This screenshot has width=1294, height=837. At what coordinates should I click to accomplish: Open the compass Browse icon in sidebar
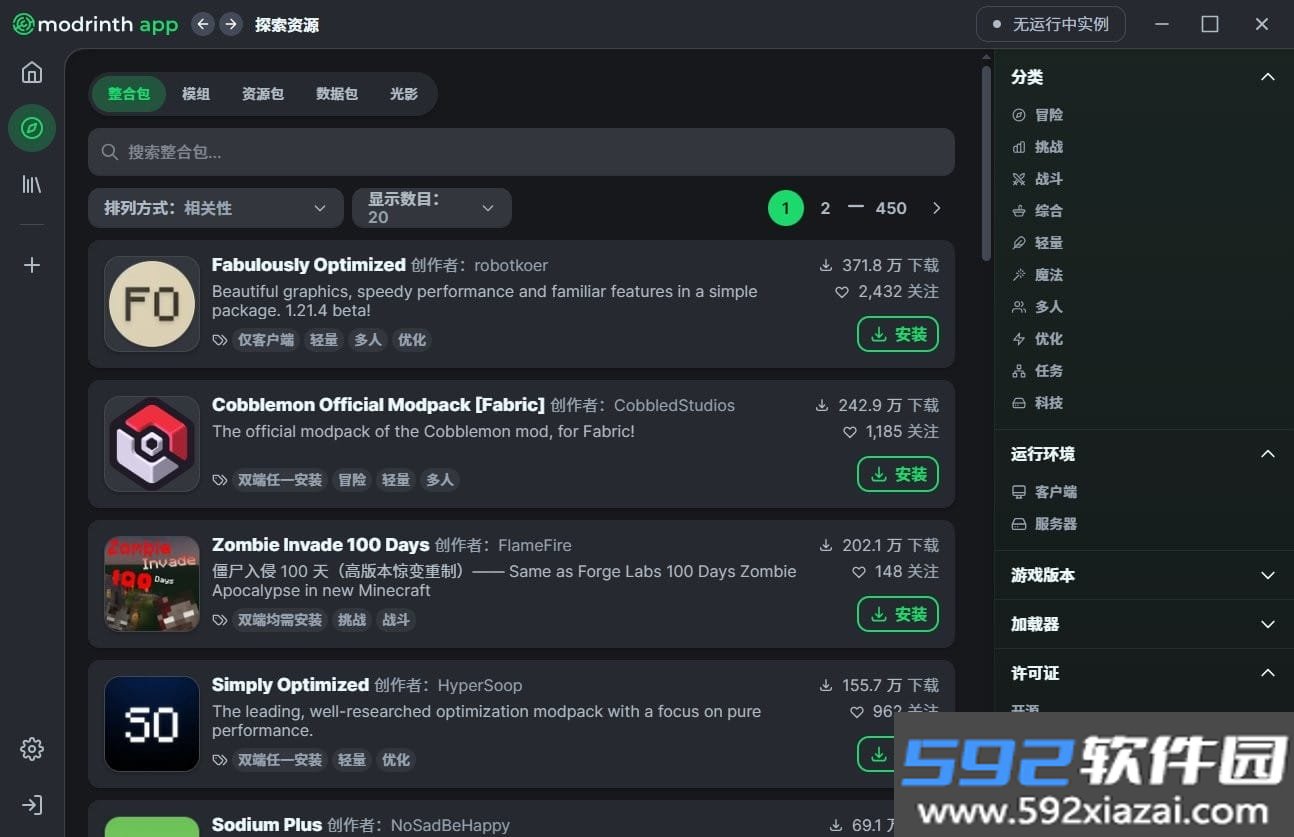coord(32,128)
